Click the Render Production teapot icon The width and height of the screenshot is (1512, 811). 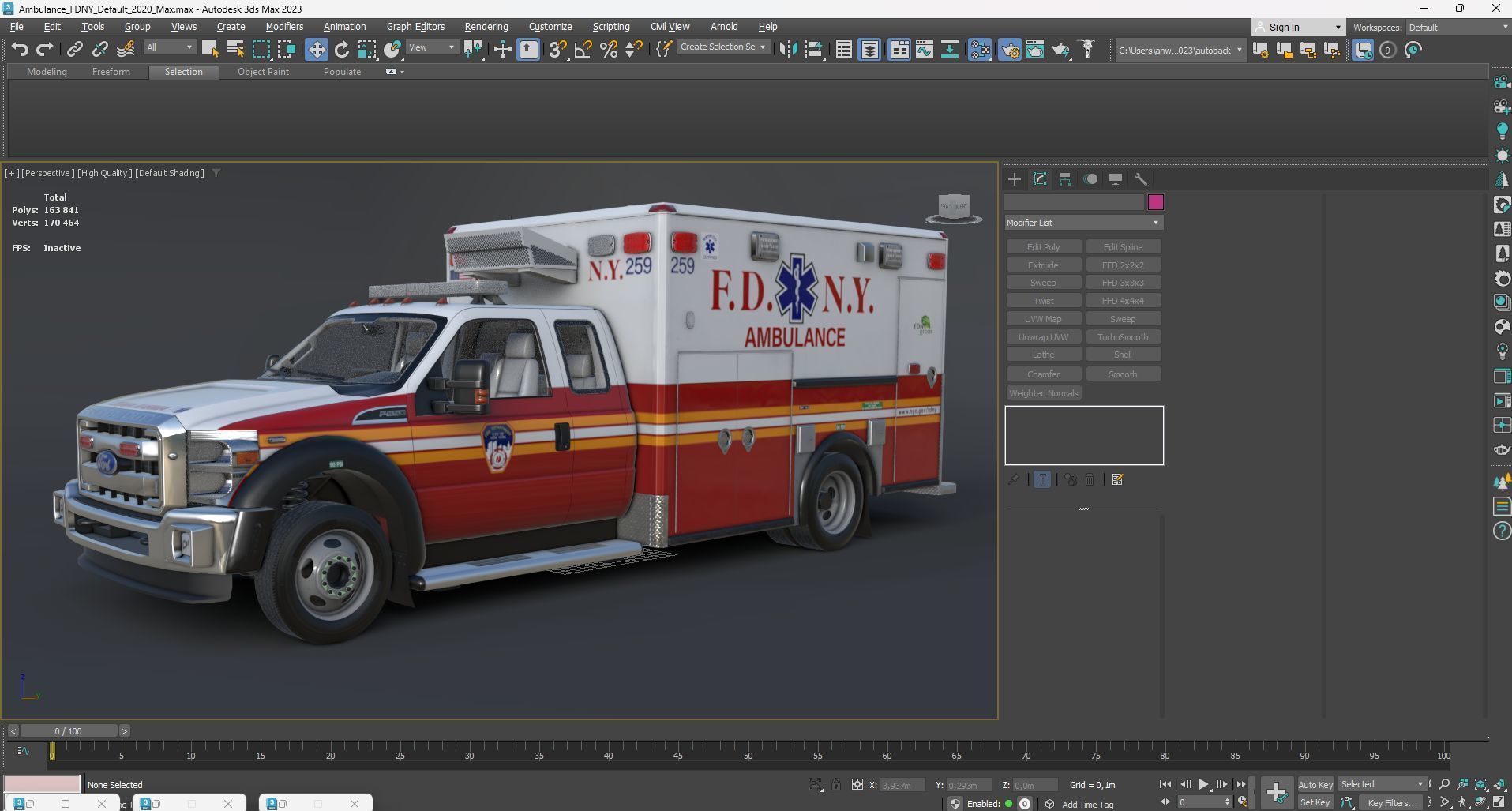pyautogui.click(x=1060, y=50)
